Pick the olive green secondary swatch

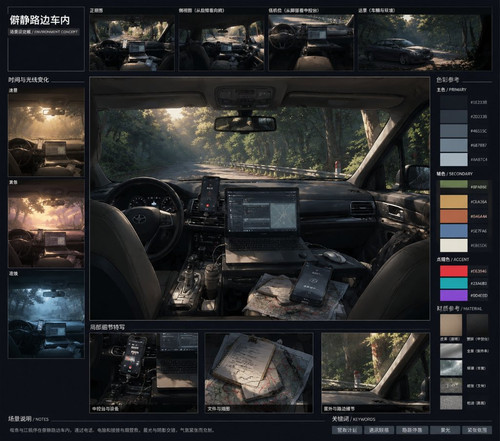(454, 185)
